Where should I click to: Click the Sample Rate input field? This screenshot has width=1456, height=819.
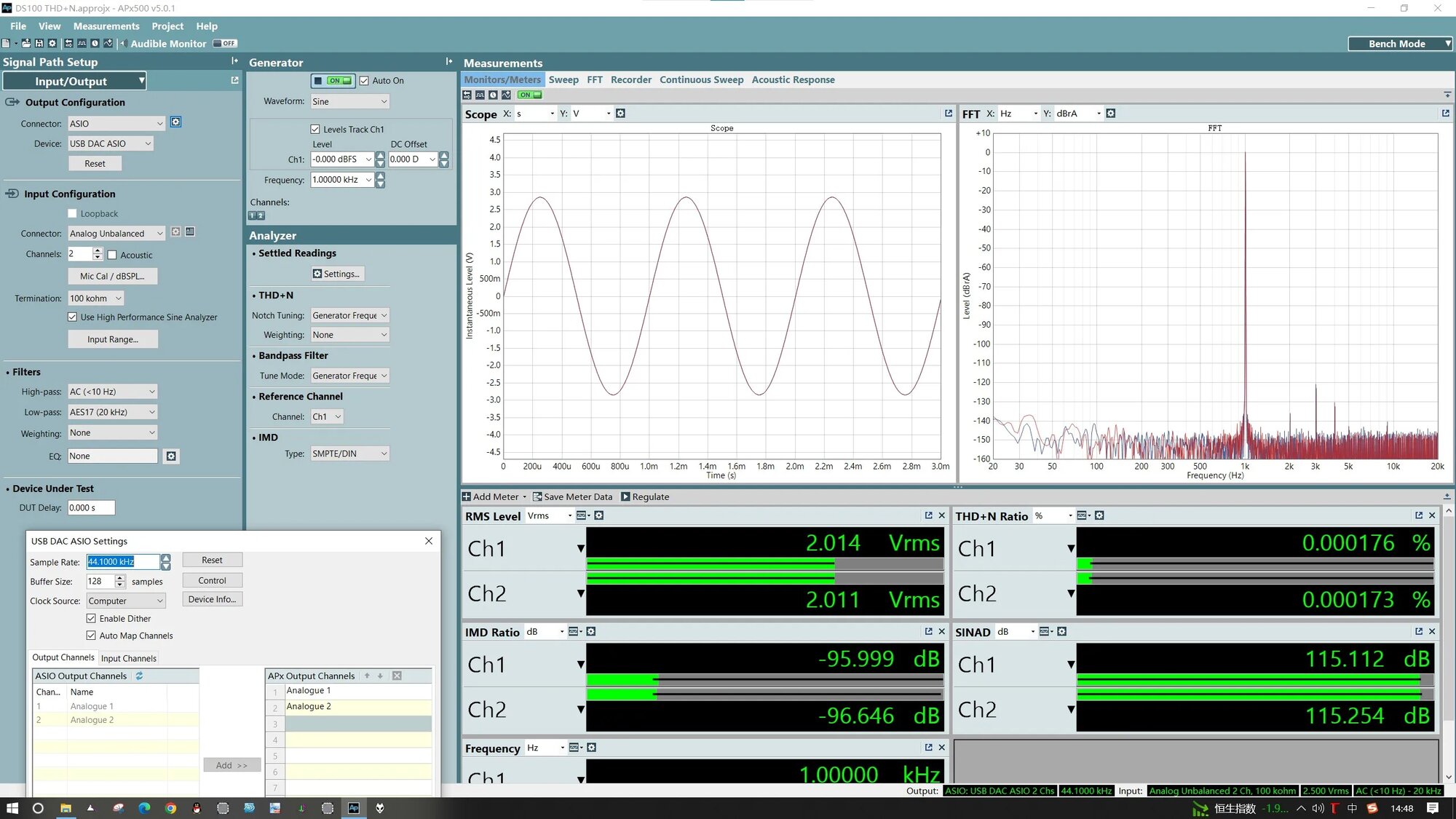(122, 562)
